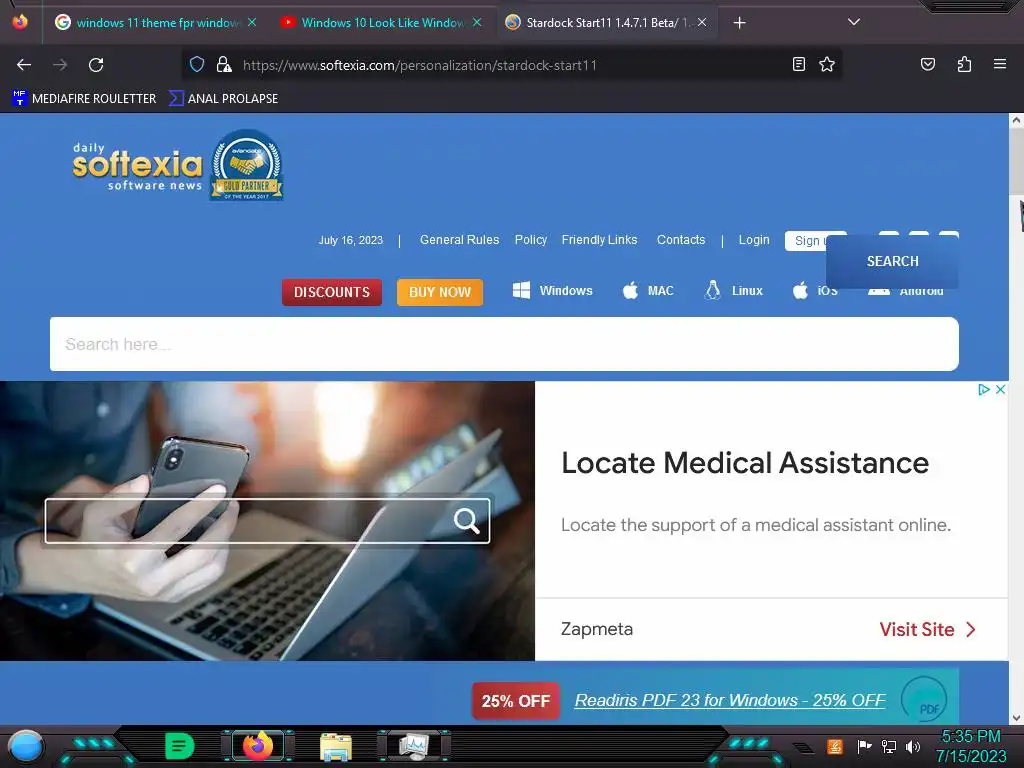The height and width of the screenshot is (768, 1024).
Task: Click the page scrollbar down arrow
Action: click(1016, 718)
